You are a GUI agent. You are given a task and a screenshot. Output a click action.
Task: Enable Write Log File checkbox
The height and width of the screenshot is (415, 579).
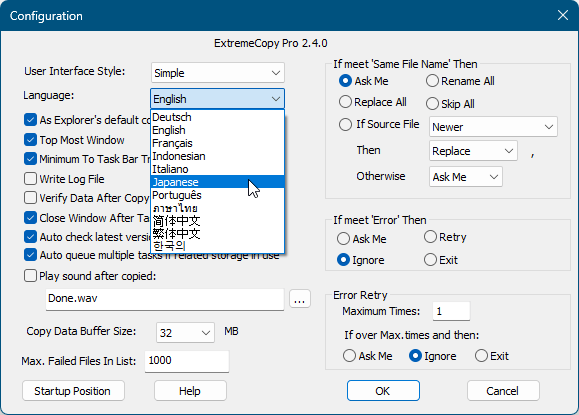click(x=30, y=179)
